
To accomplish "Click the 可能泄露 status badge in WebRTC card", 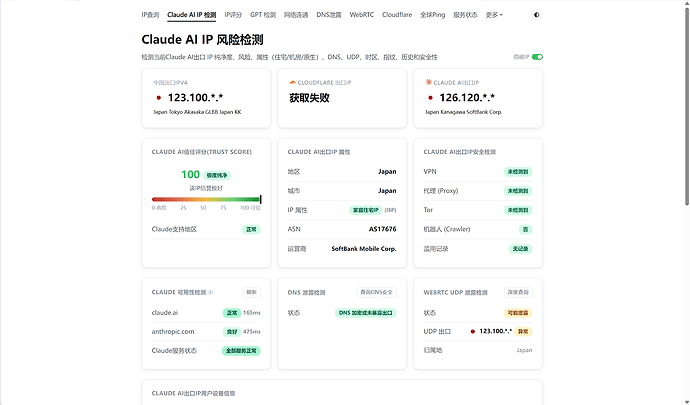I will click(x=518, y=313).
